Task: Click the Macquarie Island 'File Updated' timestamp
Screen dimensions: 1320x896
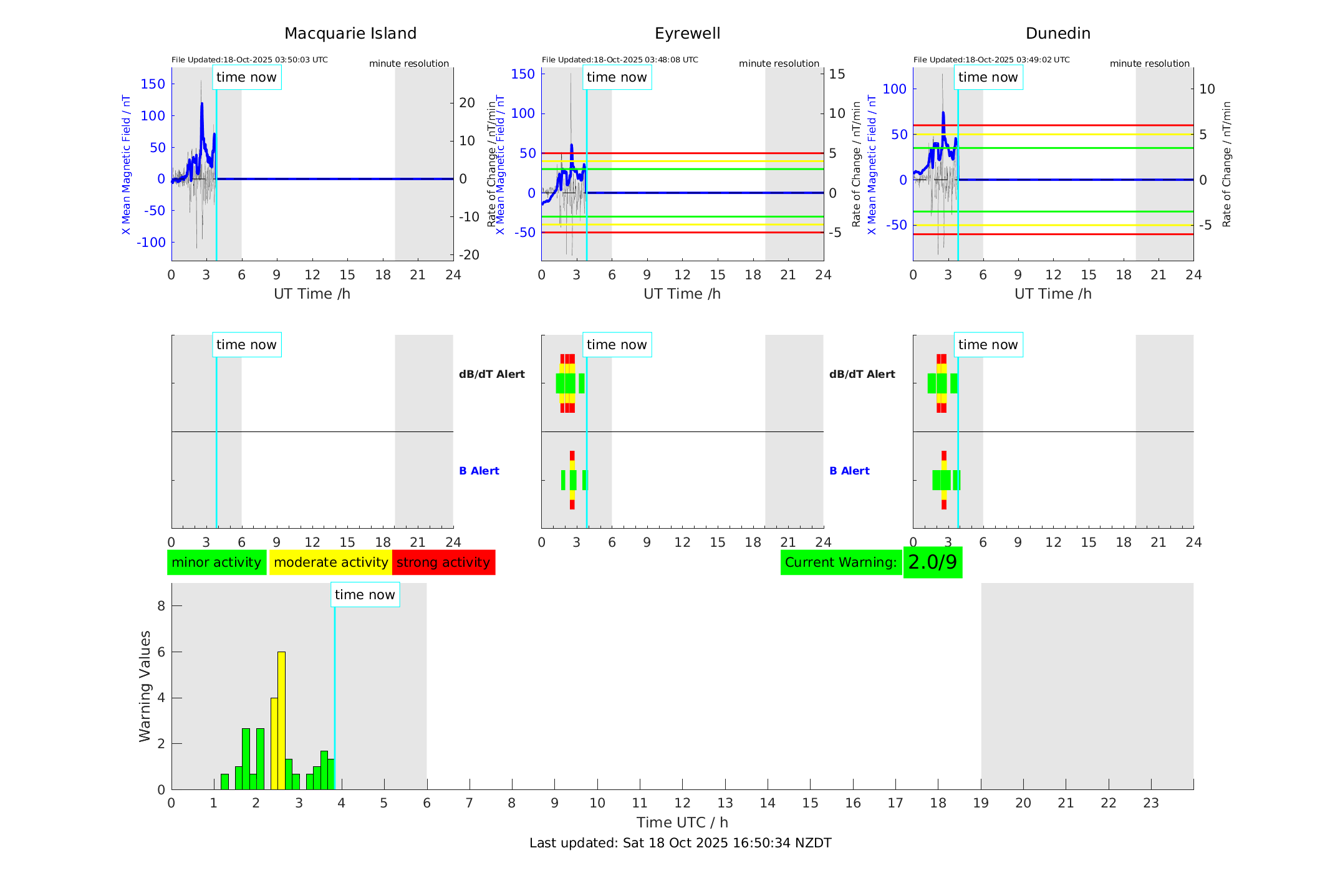Action: (x=249, y=60)
